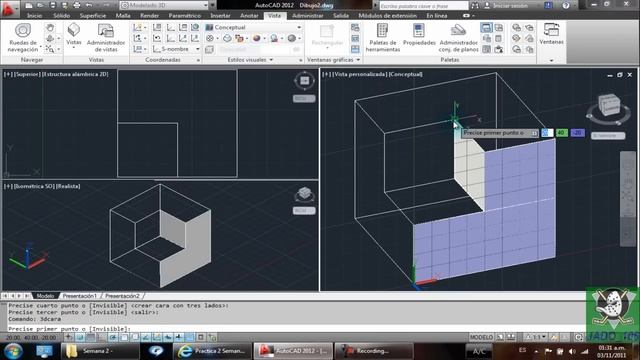Open the Administrador de vistas
Image resolution: width=640 pixels, height=360 pixels.
click(106, 38)
